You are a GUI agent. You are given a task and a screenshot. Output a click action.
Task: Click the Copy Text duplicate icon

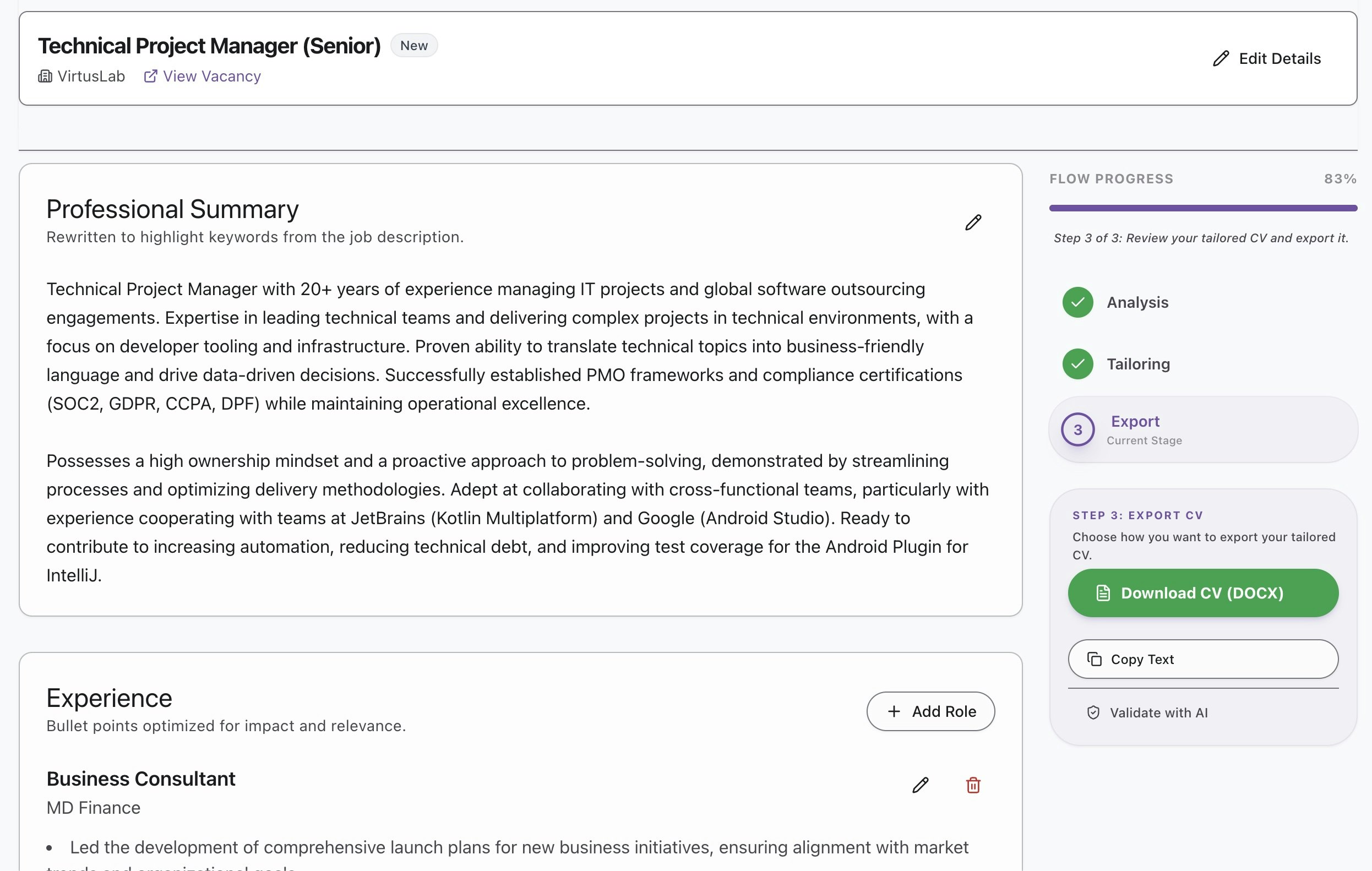click(1094, 659)
